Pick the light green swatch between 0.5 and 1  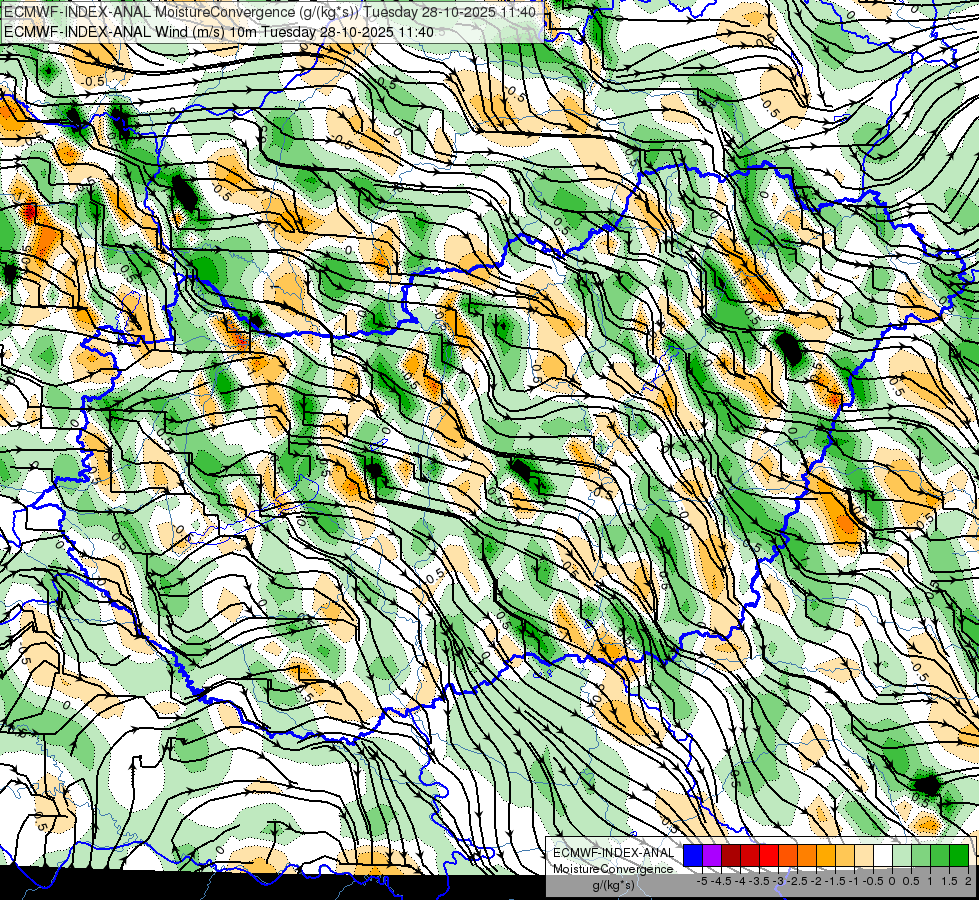pos(921,856)
